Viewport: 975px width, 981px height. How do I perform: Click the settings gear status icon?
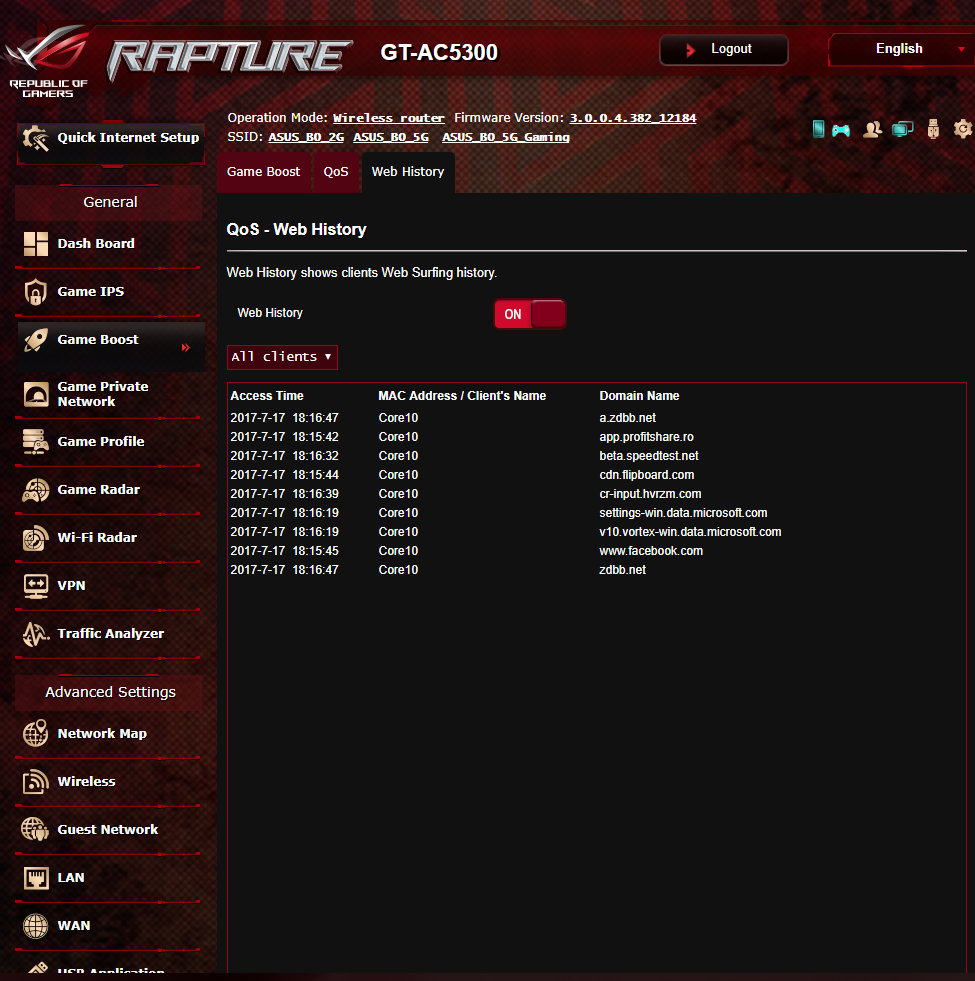tap(962, 129)
